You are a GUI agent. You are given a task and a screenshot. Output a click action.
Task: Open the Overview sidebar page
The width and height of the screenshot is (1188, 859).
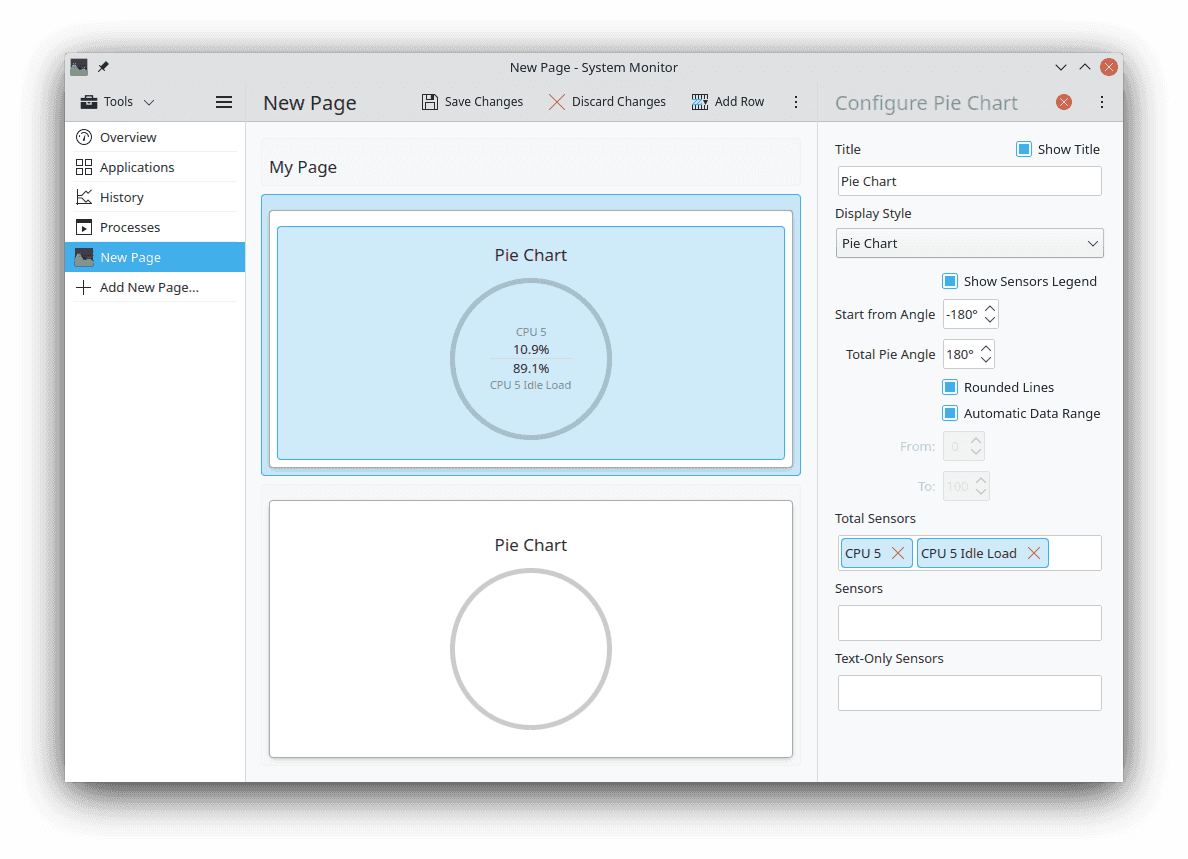[x=127, y=137]
